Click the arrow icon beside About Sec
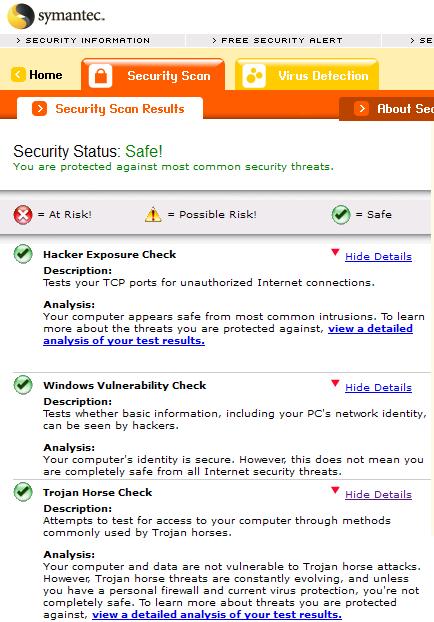The height and width of the screenshot is (622, 434). pos(361,108)
